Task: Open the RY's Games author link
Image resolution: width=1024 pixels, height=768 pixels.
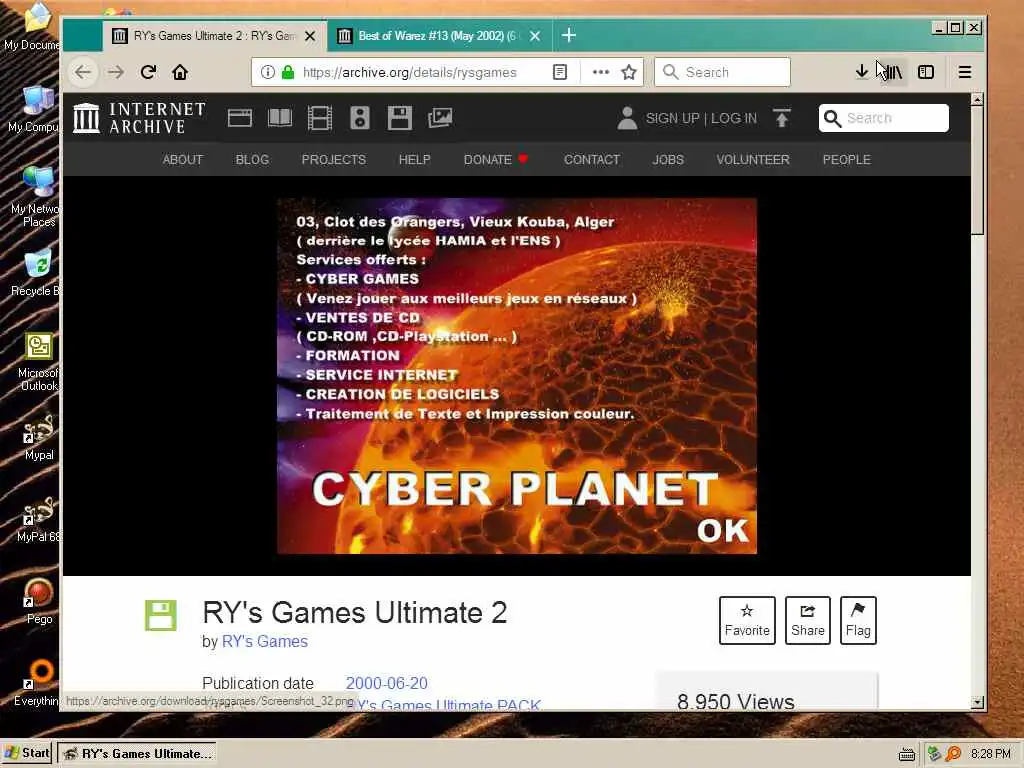Action: tap(264, 641)
